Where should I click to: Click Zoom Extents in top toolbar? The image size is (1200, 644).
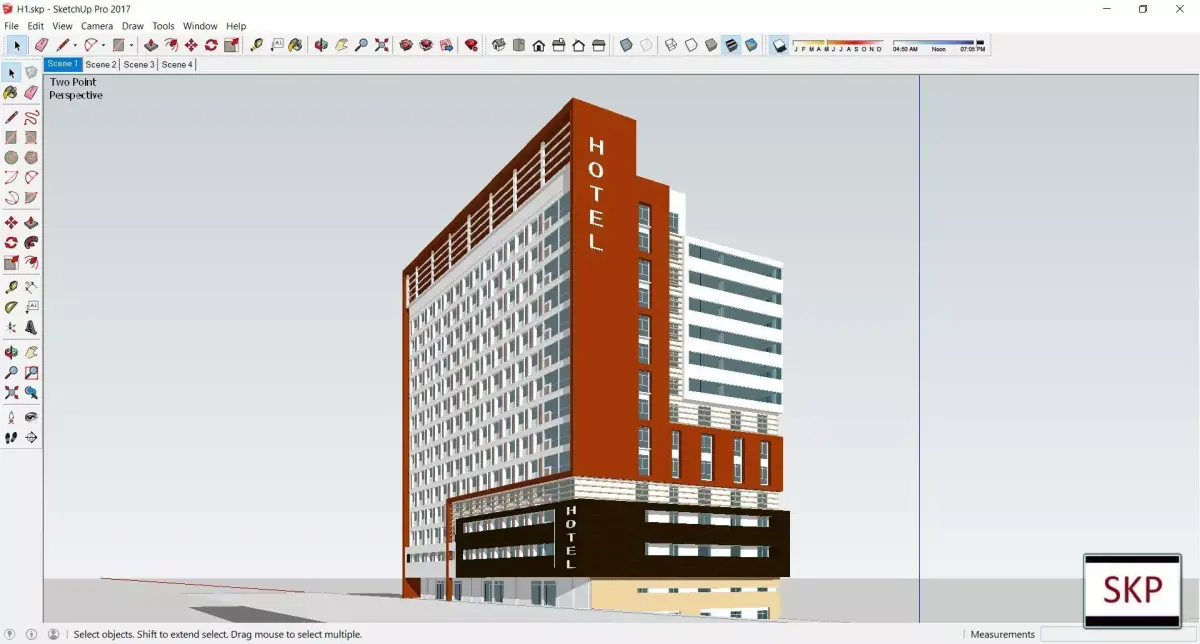pos(381,45)
